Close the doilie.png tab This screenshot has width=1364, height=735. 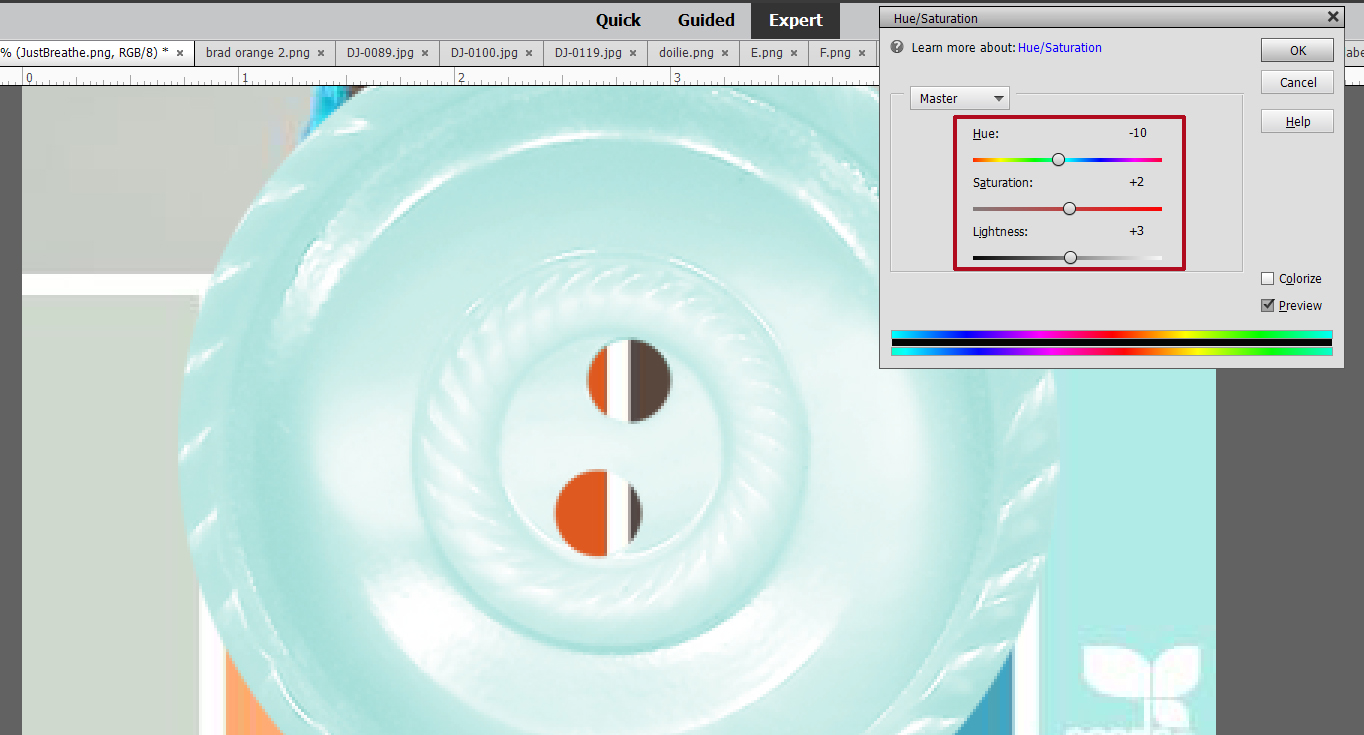(x=725, y=53)
